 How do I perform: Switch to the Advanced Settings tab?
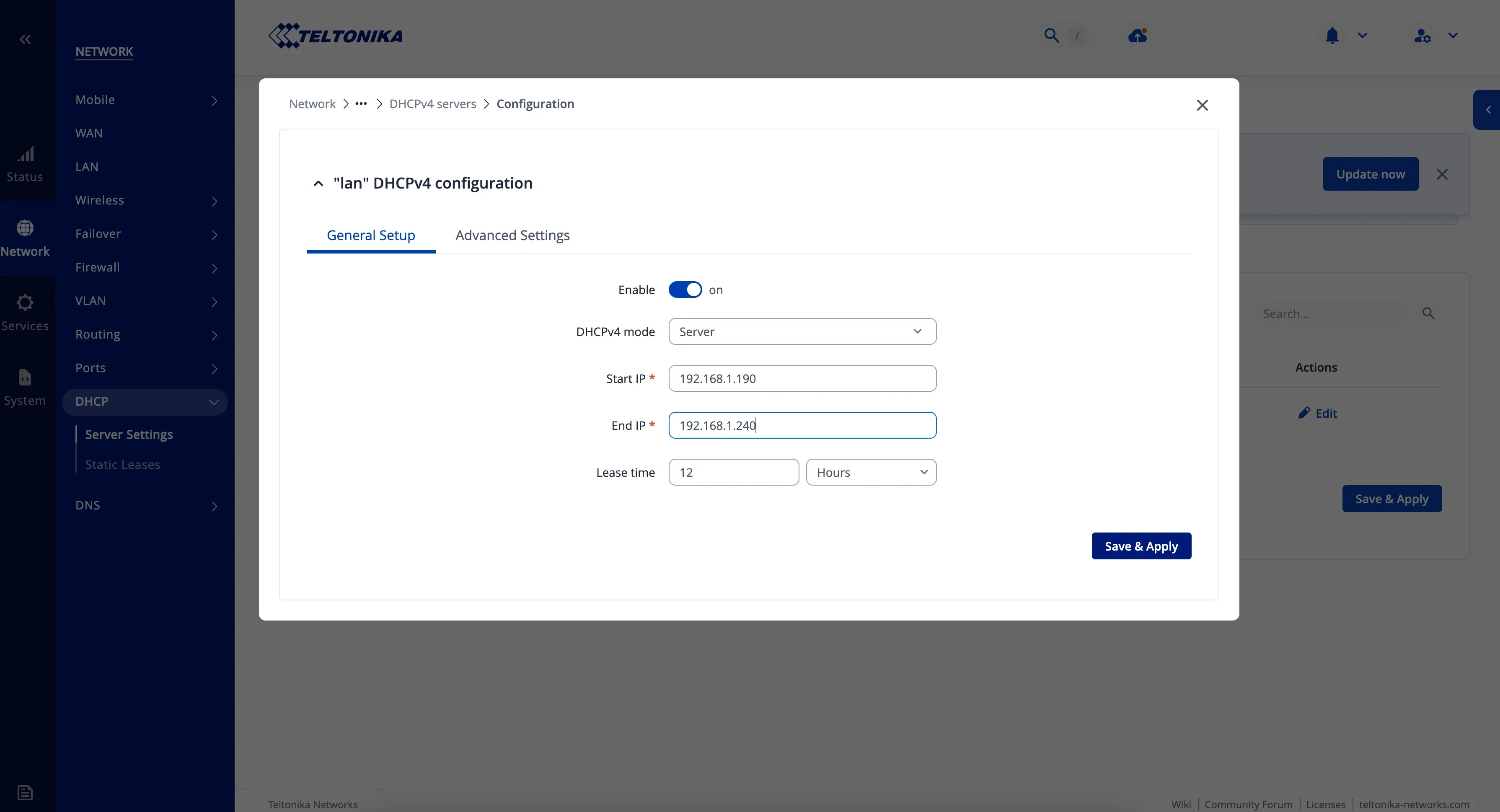click(x=512, y=235)
